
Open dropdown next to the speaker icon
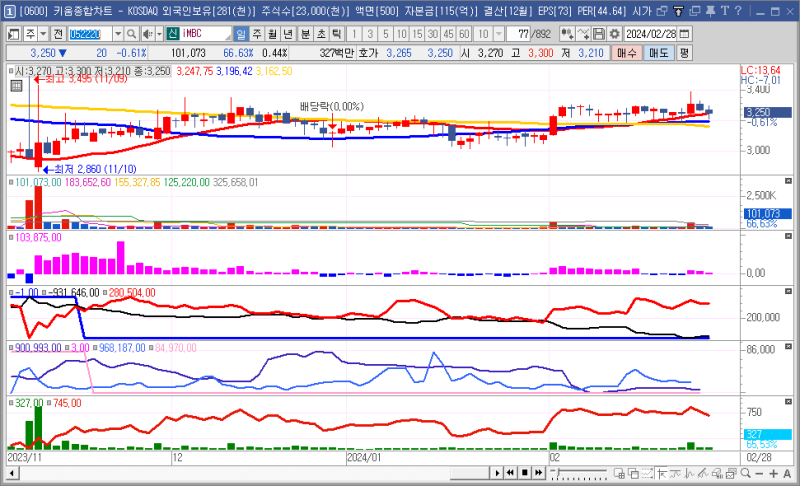click(x=159, y=33)
